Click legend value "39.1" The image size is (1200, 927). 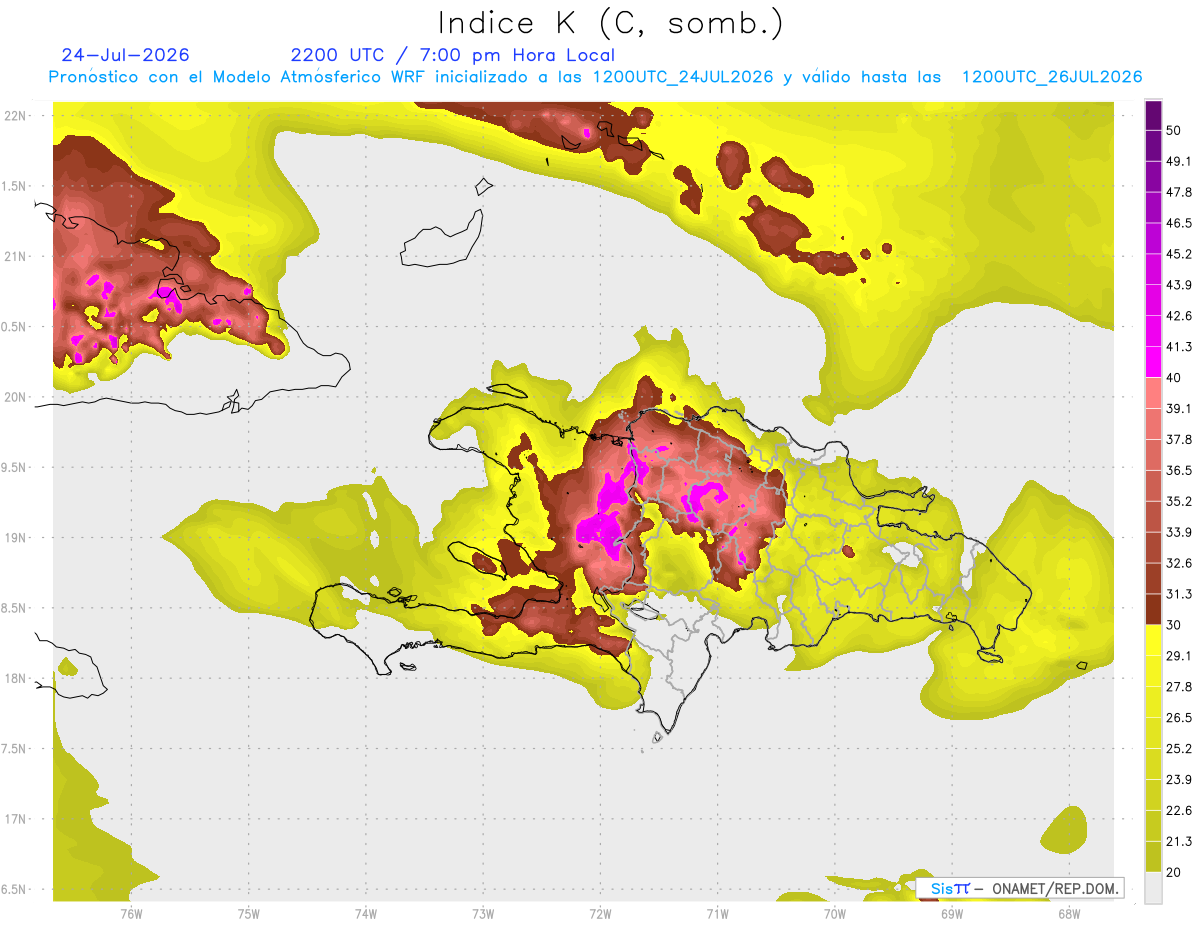1178,408
